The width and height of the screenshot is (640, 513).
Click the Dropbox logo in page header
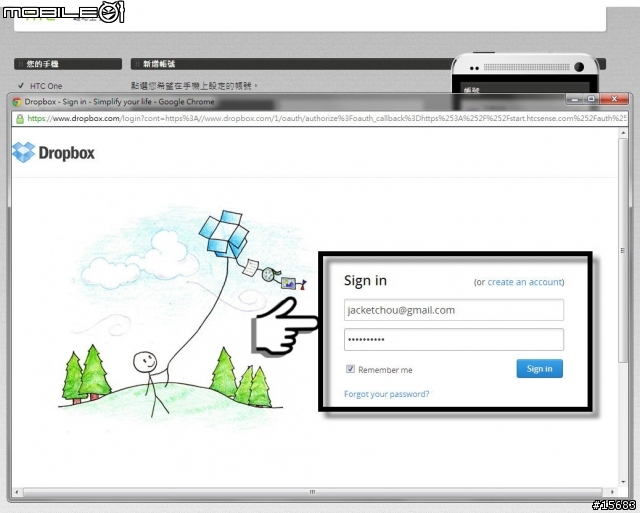tap(53, 153)
